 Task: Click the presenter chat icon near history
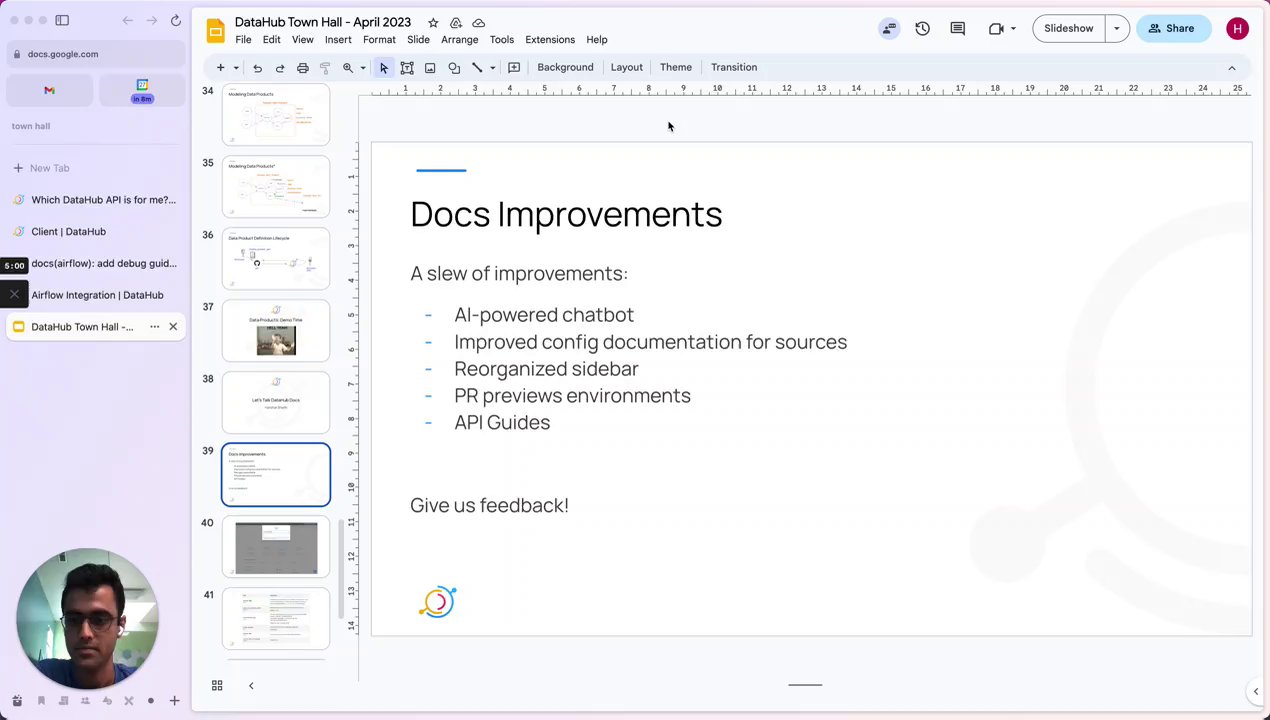coord(889,29)
